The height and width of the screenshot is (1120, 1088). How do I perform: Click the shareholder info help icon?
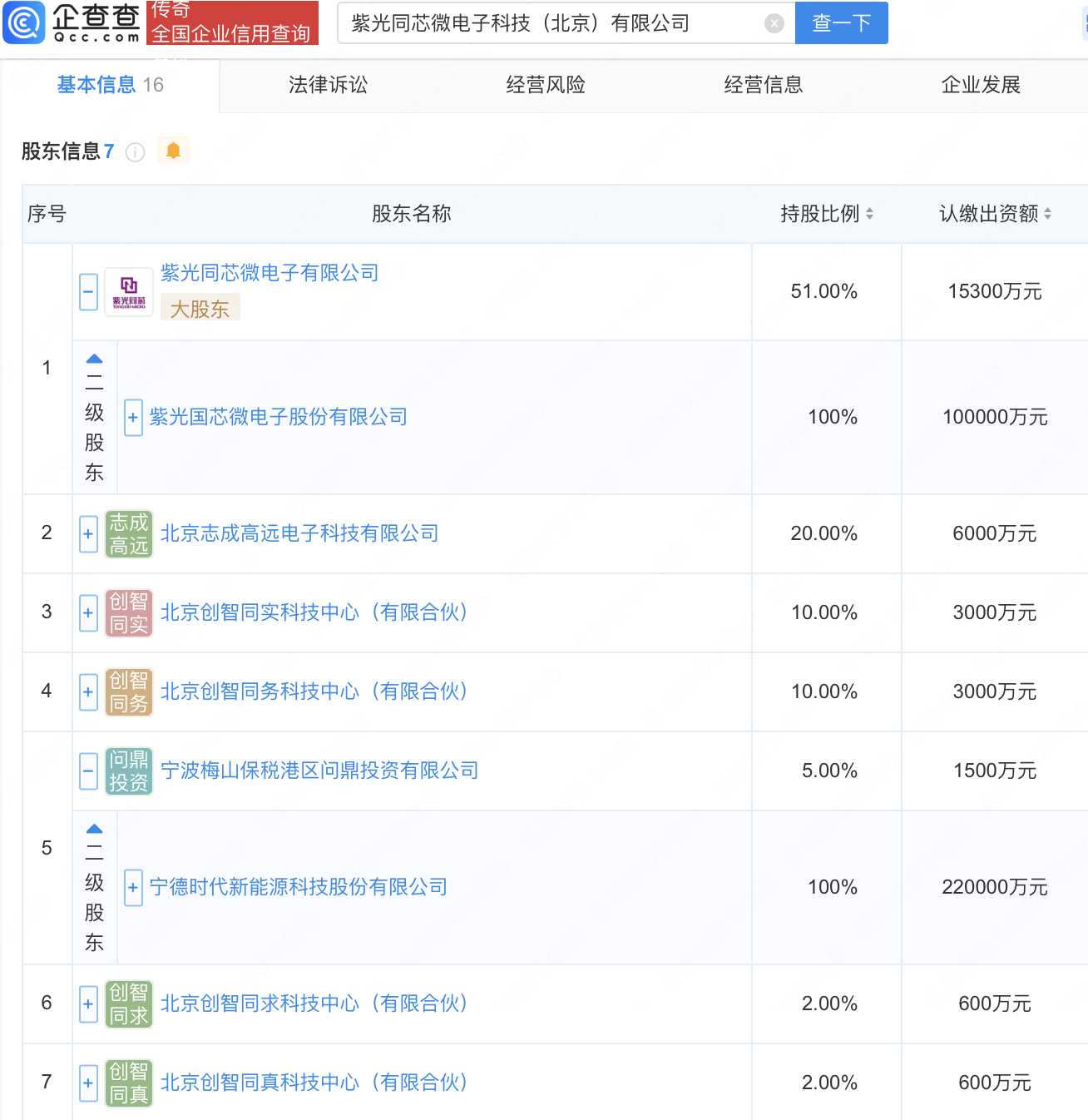[x=135, y=152]
